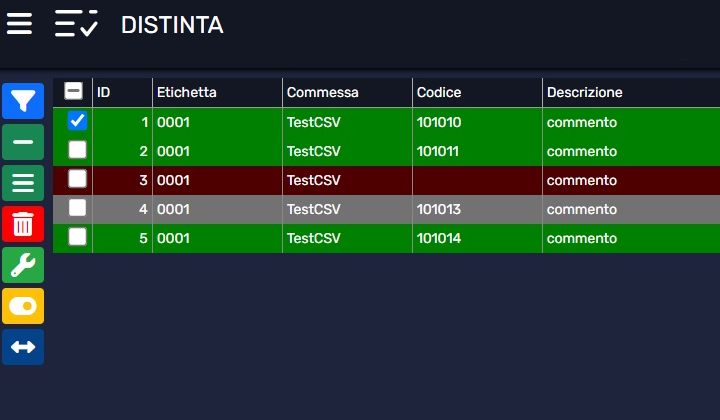Click TestCSV in gray row 4
The height and width of the screenshot is (420, 720).
(x=314, y=209)
